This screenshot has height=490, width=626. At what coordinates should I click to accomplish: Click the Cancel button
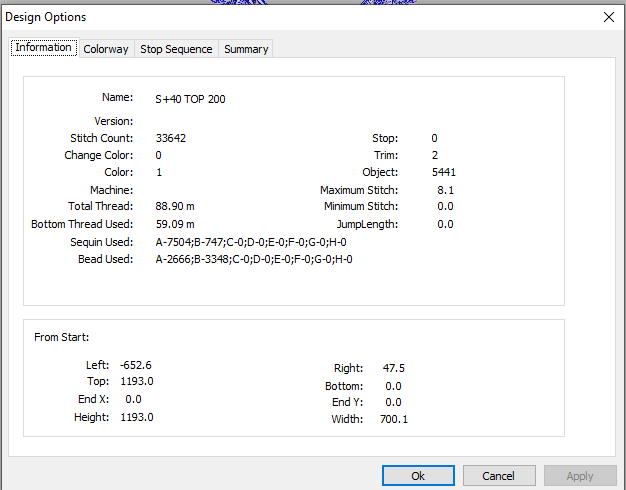point(499,476)
